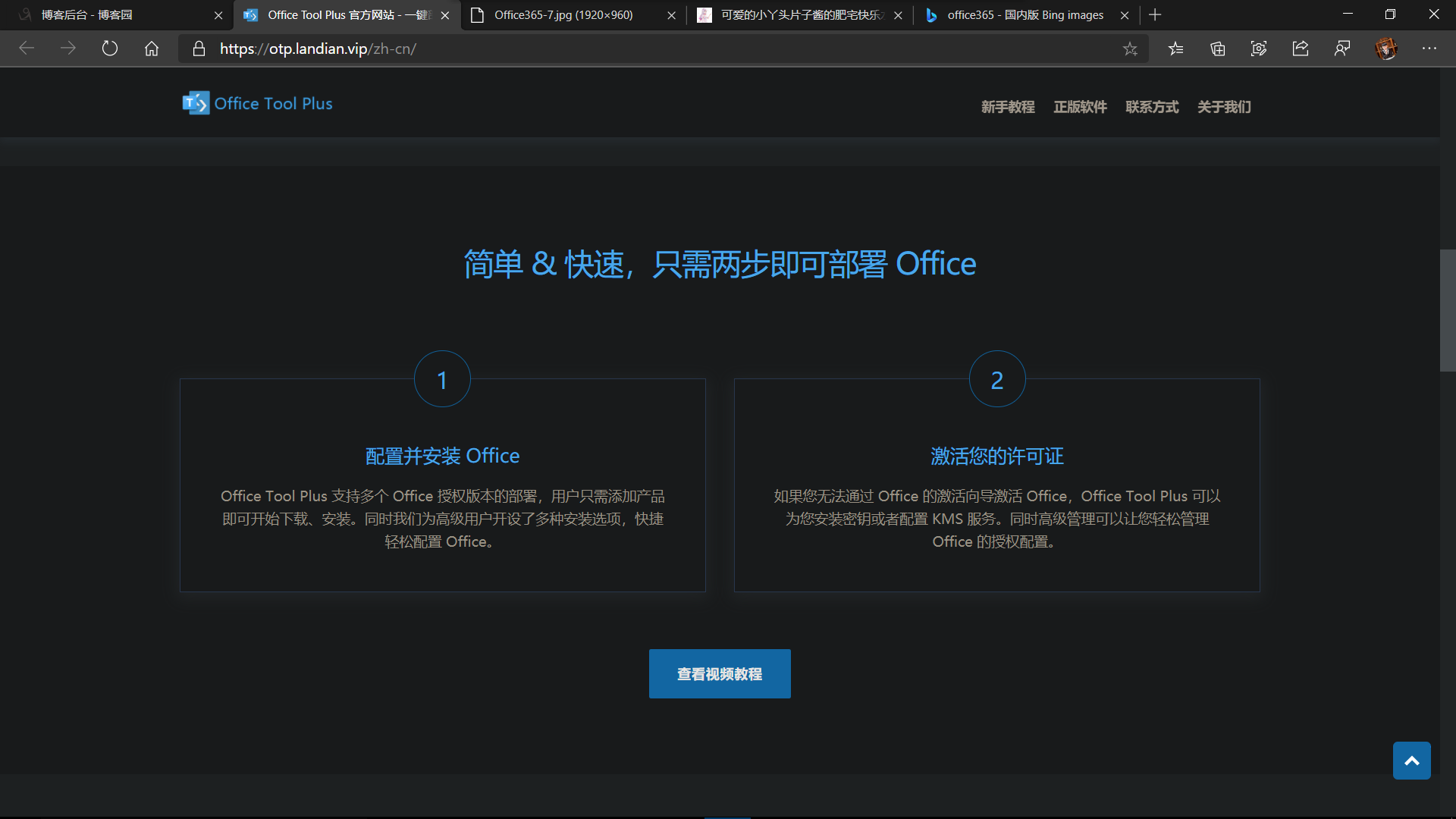Image resolution: width=1456 pixels, height=819 pixels.
Task: Open the browser home page
Action: click(152, 49)
